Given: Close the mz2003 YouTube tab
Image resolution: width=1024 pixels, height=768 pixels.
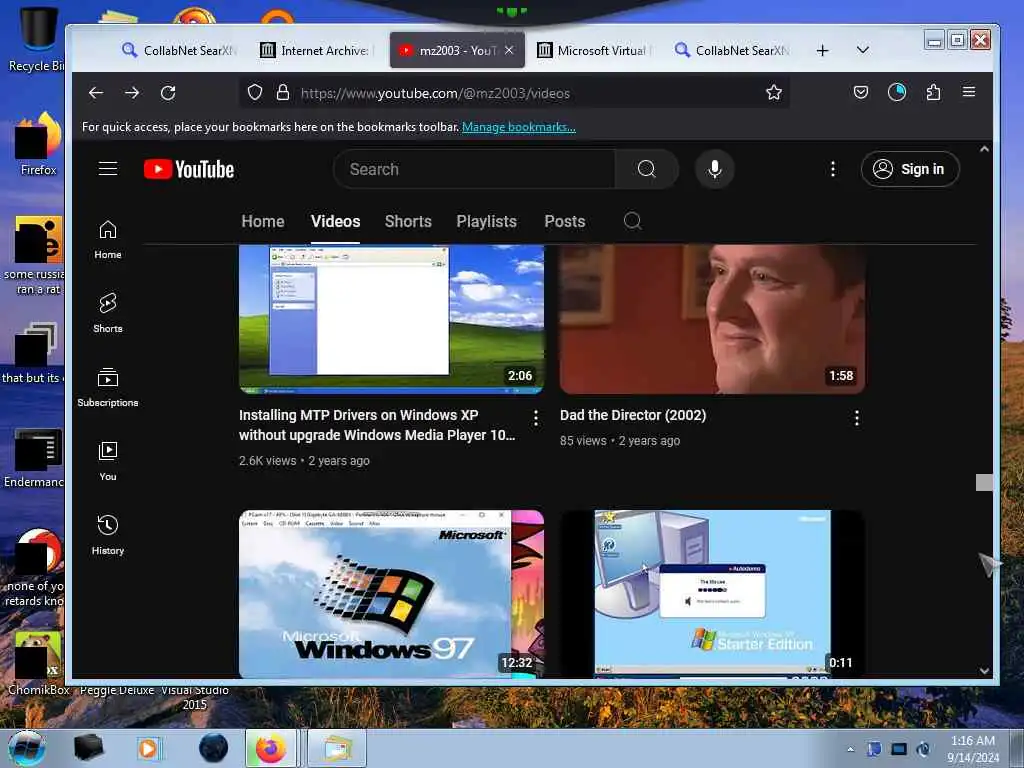Looking at the screenshot, I should pos(509,50).
